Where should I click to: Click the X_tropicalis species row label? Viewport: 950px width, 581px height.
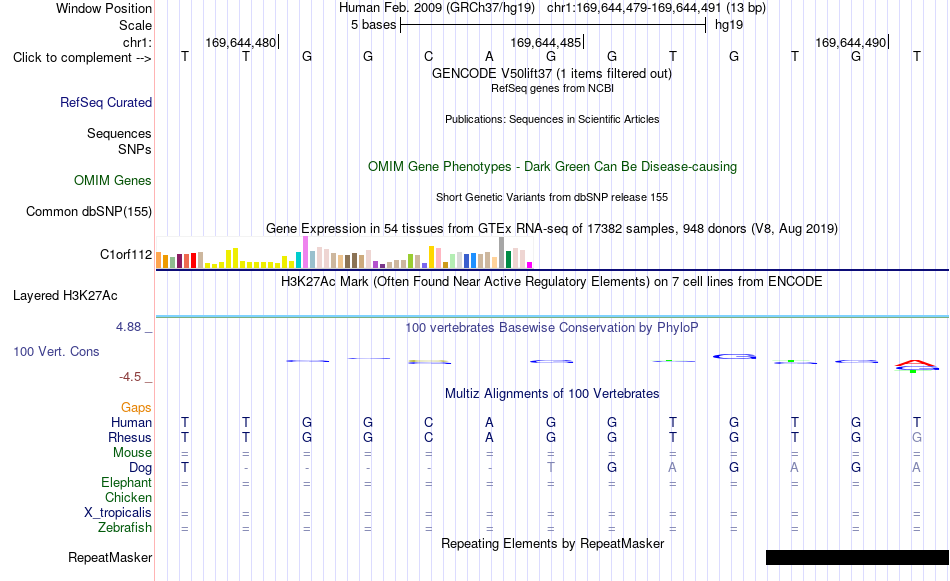[x=118, y=513]
